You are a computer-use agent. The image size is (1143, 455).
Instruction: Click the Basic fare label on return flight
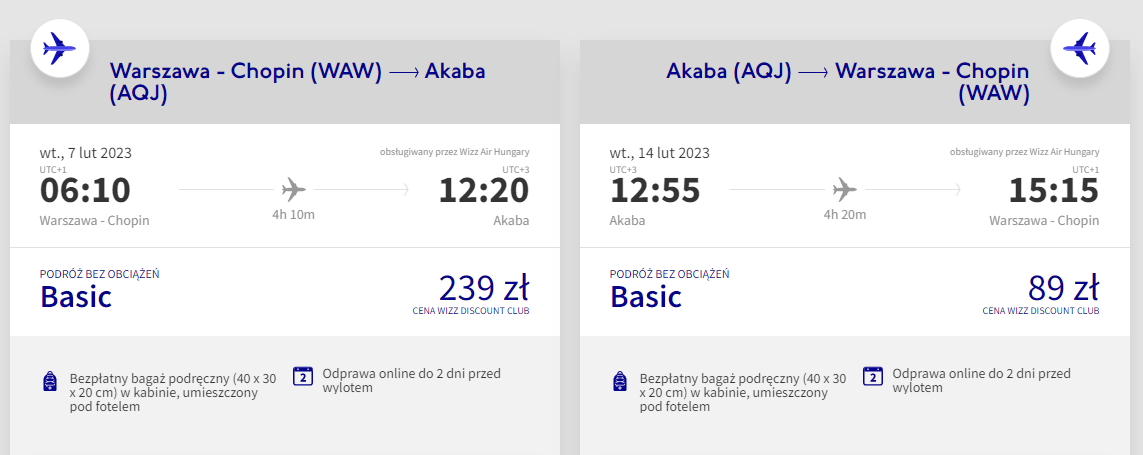(646, 297)
